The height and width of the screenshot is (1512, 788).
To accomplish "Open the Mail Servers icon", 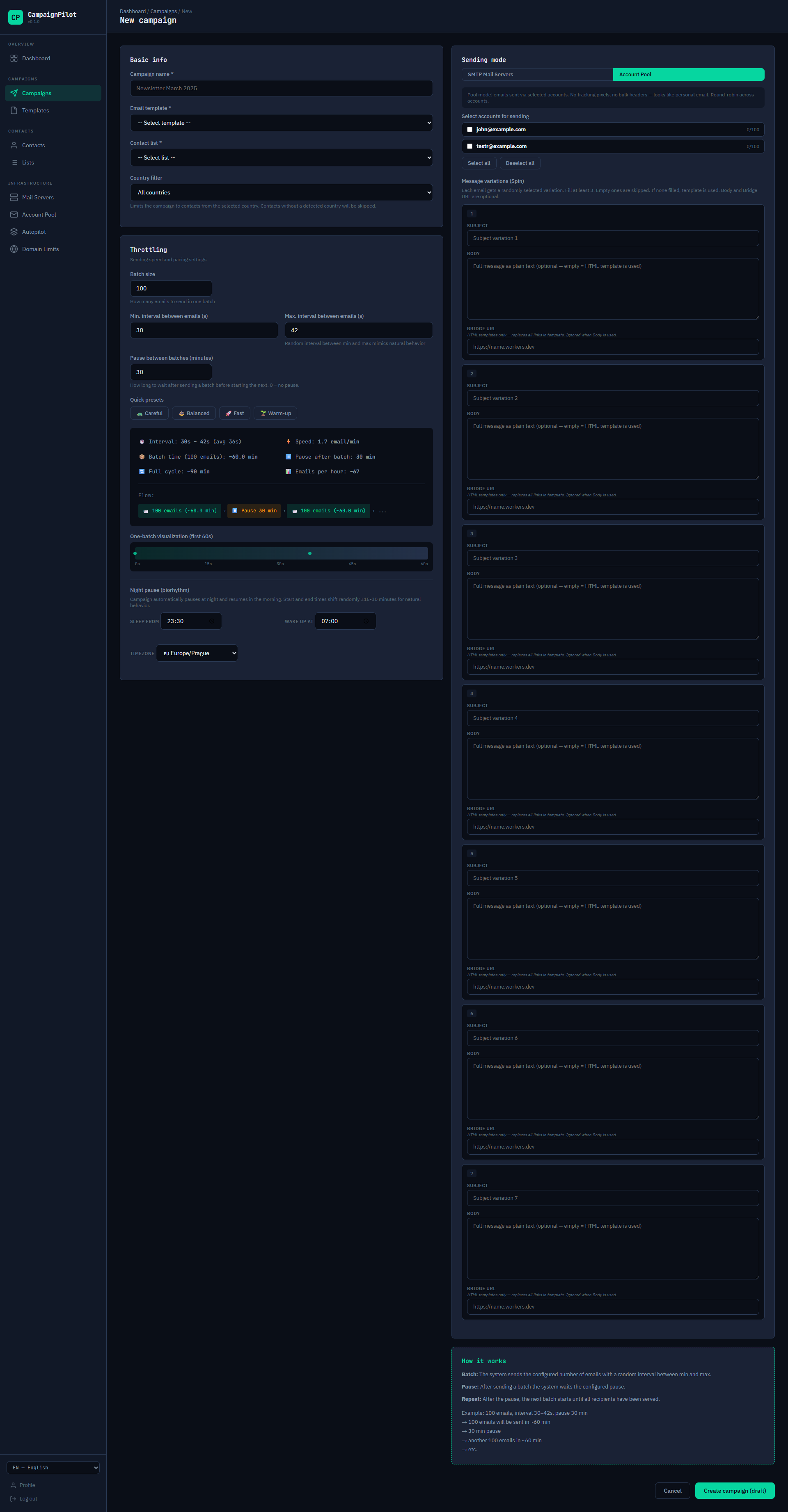I will (x=14, y=197).
